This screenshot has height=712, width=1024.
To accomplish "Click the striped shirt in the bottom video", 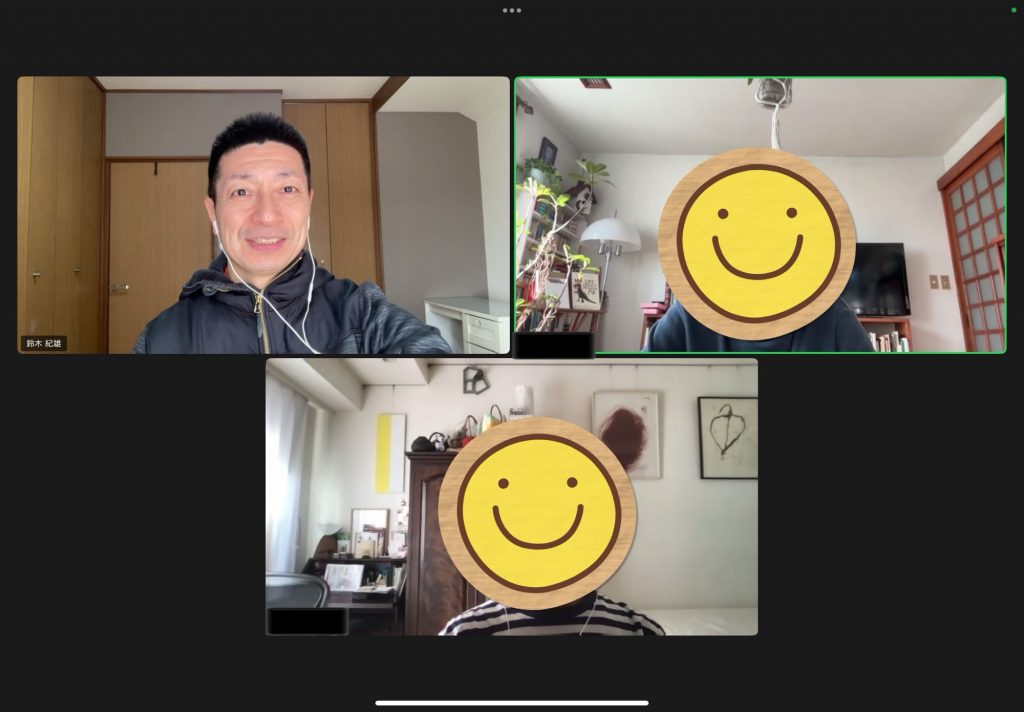I will [552, 618].
